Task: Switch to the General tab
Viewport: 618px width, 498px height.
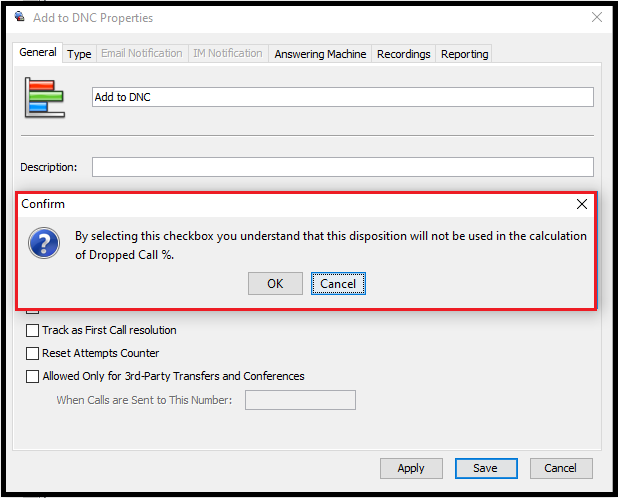Action: pos(38,52)
